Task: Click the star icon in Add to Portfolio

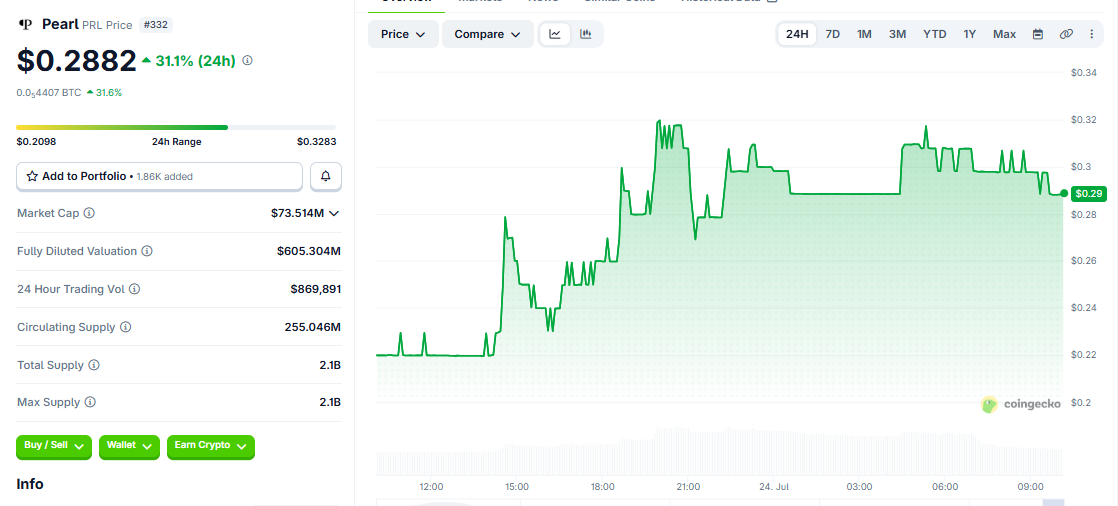Action: tap(32, 176)
